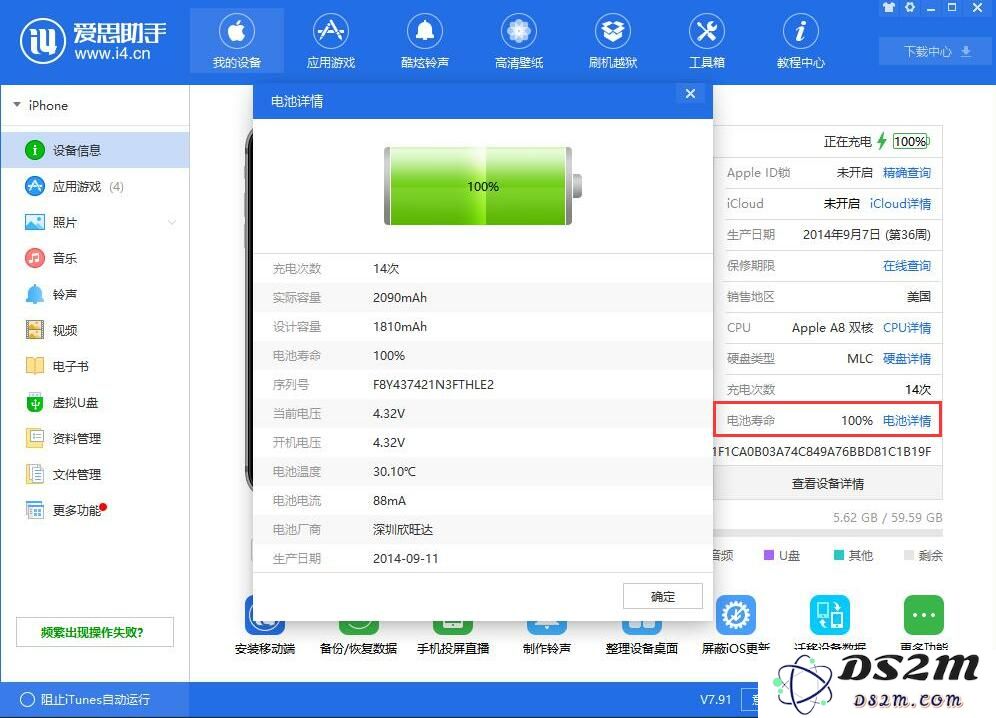Collapse the iPhone device tree

pyautogui.click(x=17, y=105)
